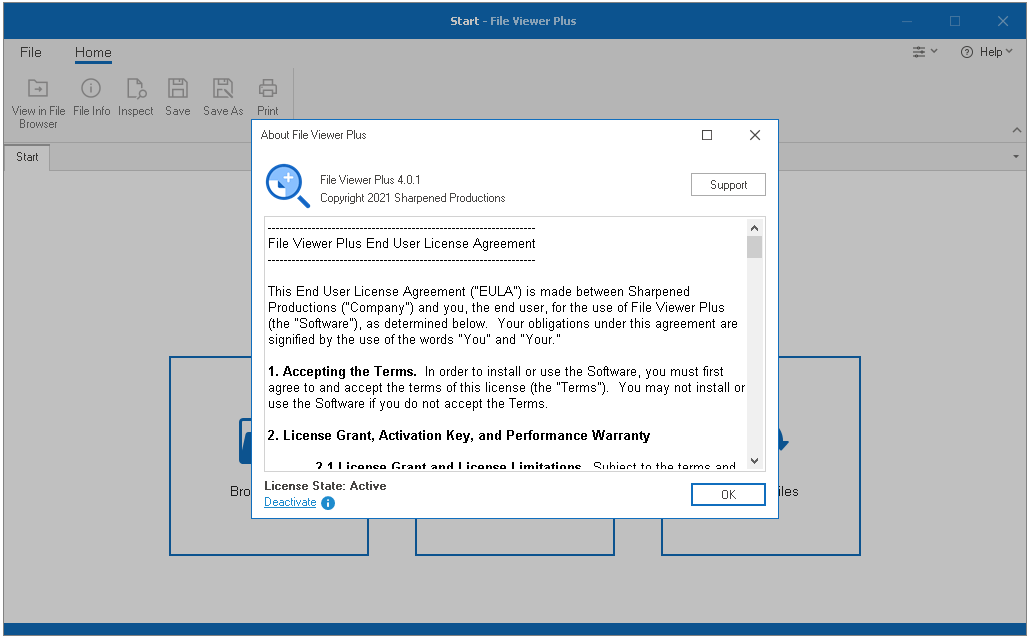1029x638 pixels.
Task: Click the EULA scrollbar down arrow
Action: coord(755,461)
